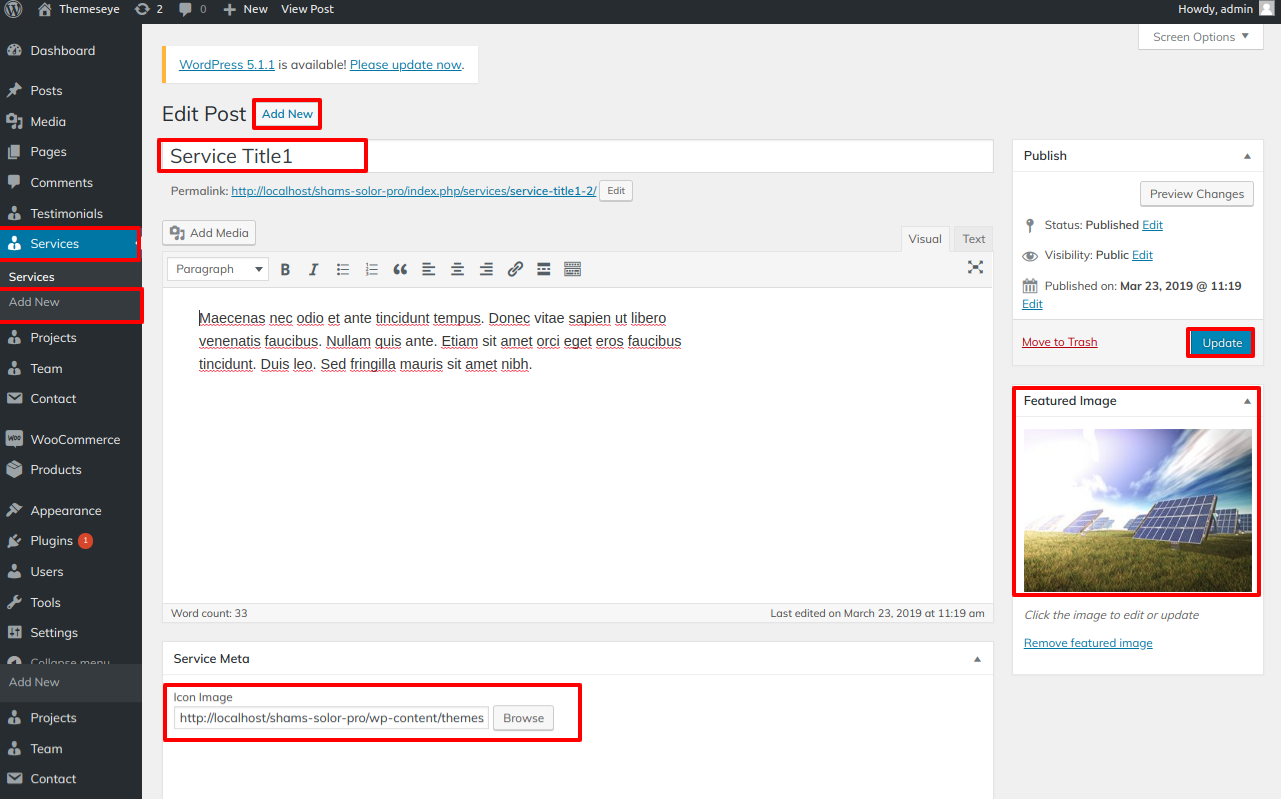Click the solar panel featured image thumbnail
Screen dimensions: 1281x799
(1137, 510)
